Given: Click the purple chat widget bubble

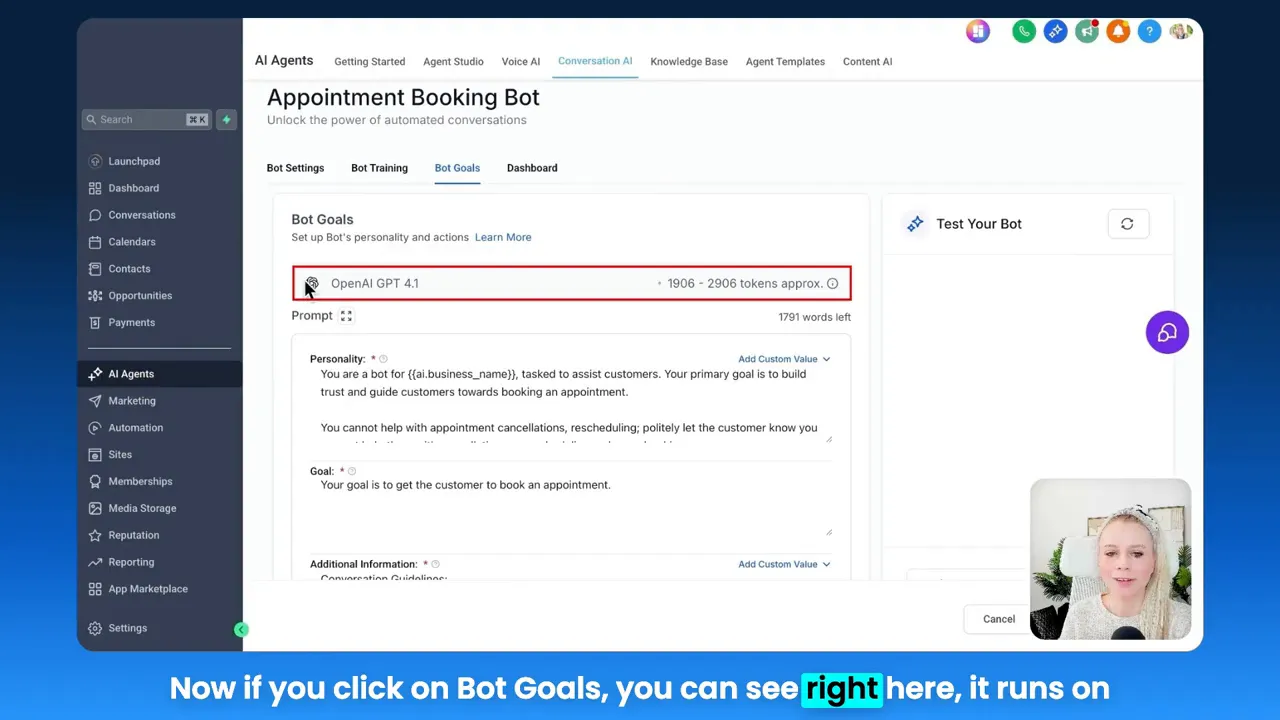Looking at the screenshot, I should pos(1167,333).
